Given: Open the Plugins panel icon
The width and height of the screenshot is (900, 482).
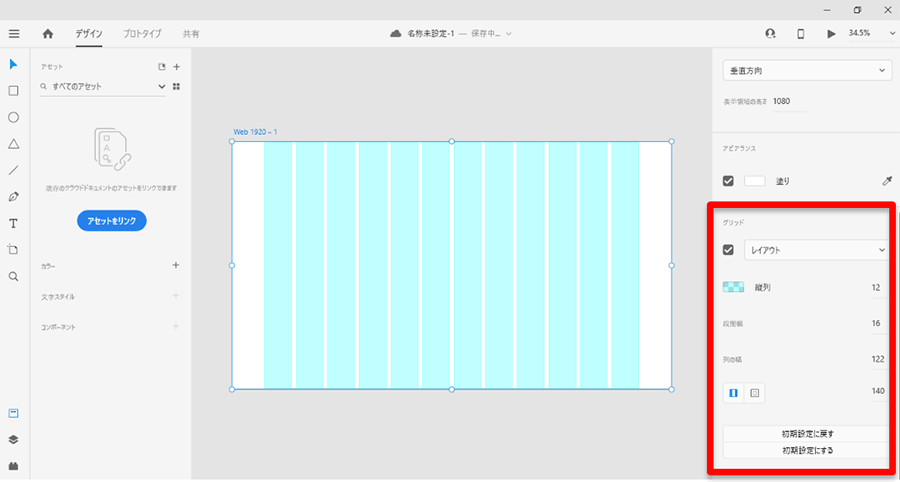Looking at the screenshot, I should tap(14, 466).
